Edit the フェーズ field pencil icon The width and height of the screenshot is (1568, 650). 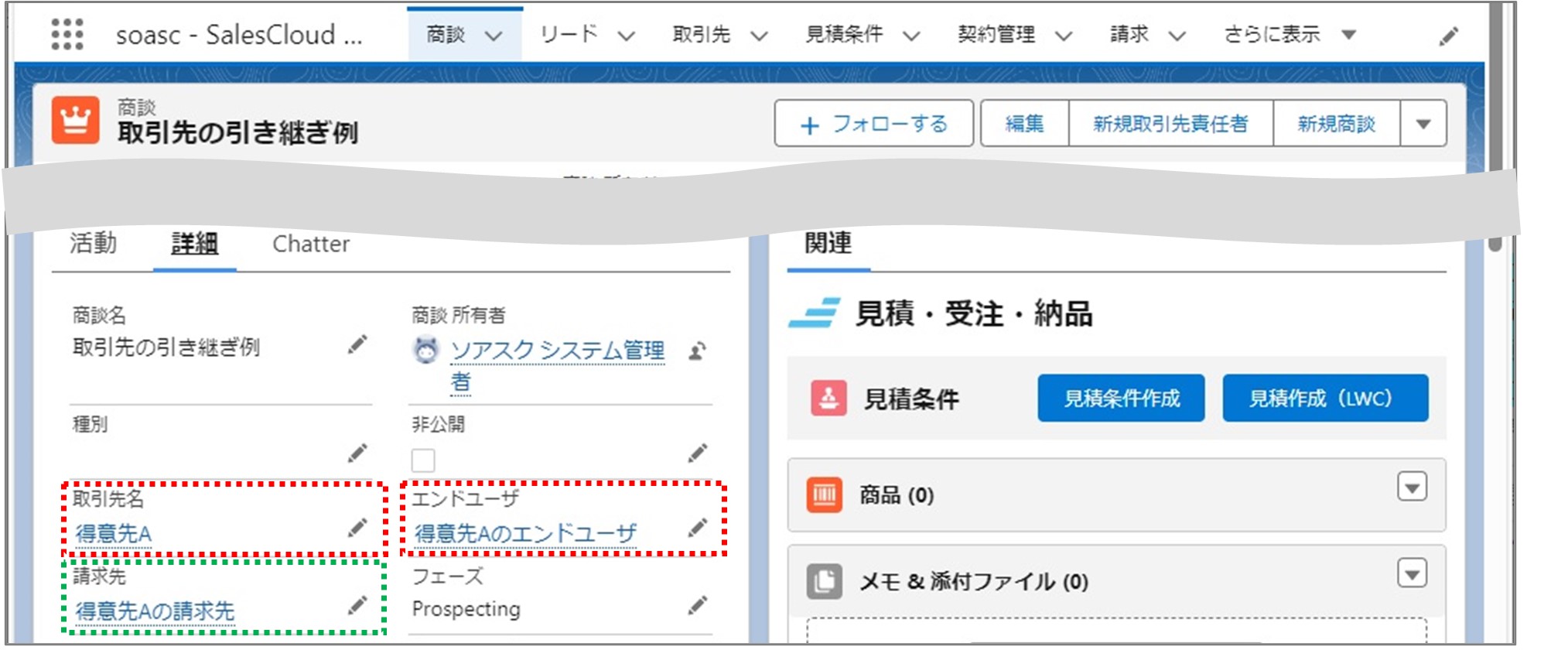(x=698, y=606)
